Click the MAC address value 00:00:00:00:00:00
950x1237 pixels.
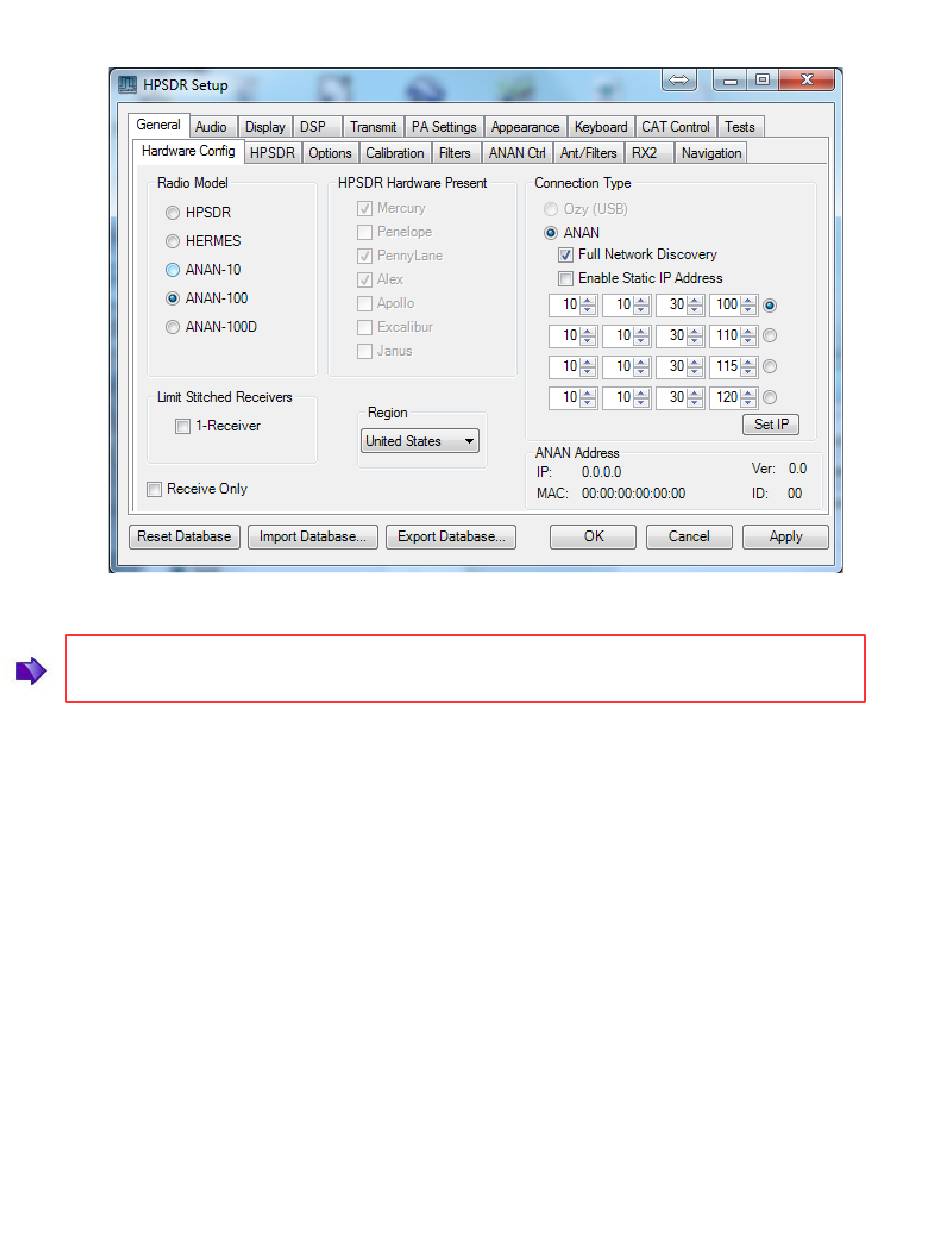tap(634, 493)
